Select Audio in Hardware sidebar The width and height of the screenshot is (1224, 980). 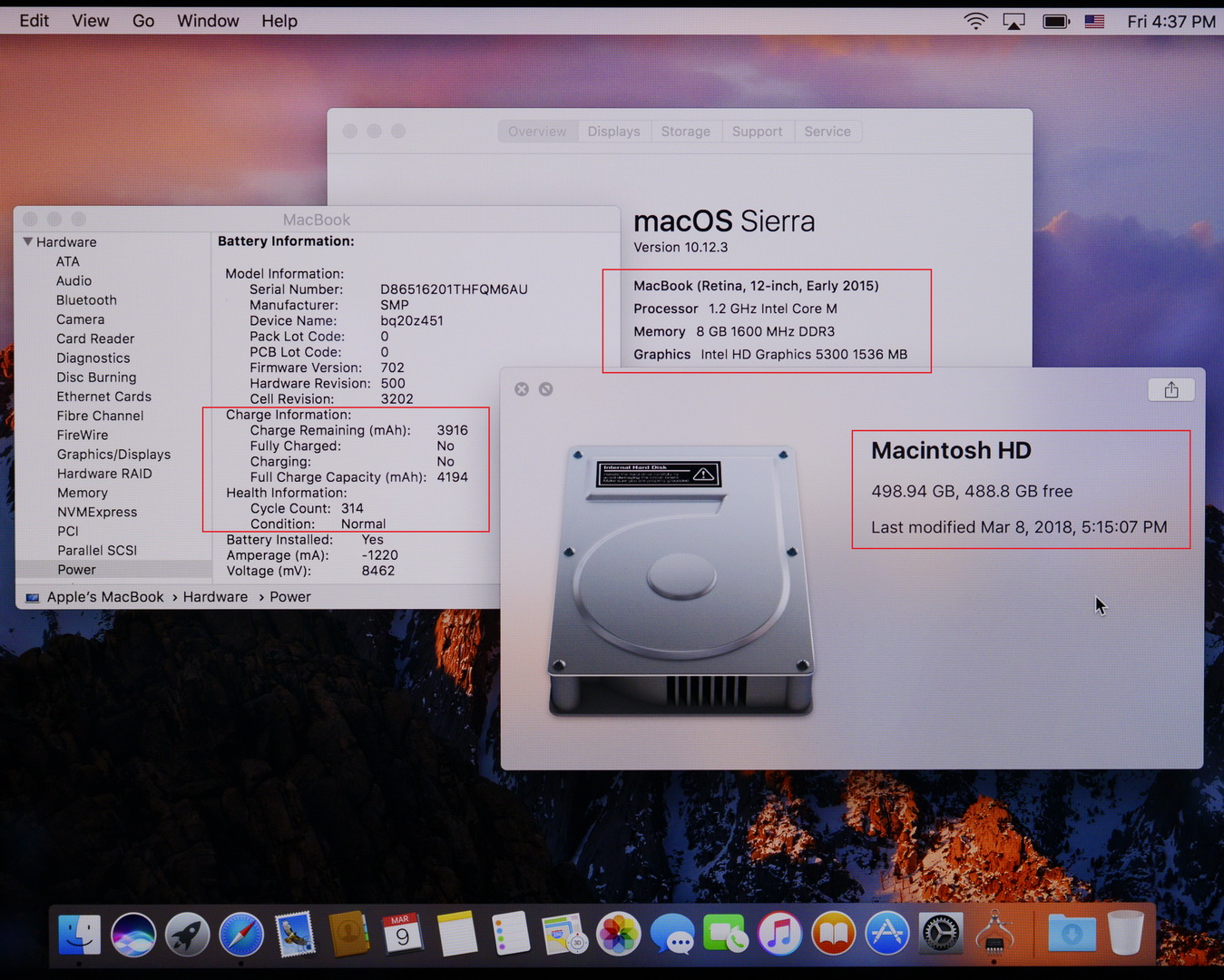(x=73, y=280)
